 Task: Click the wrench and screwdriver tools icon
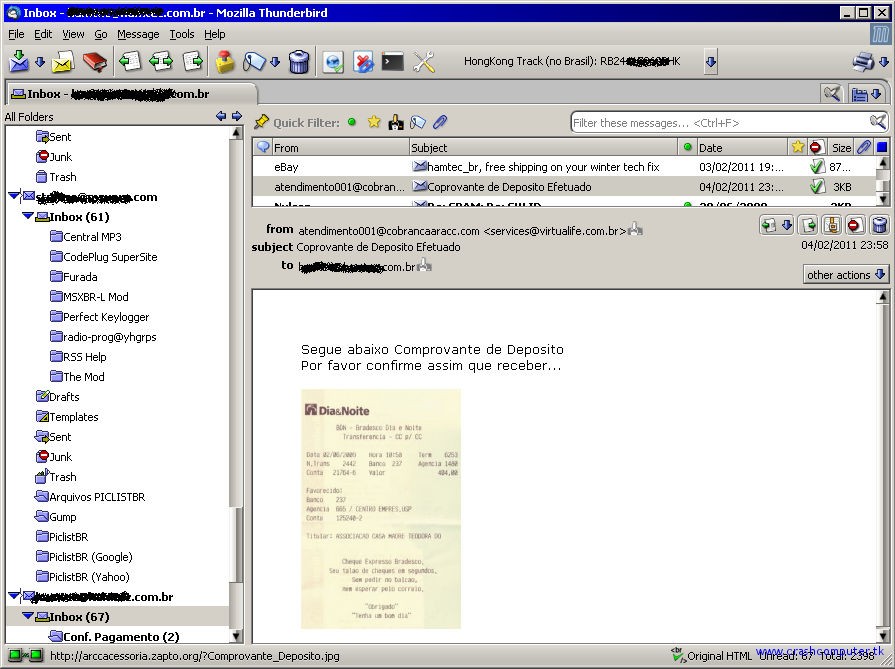coord(424,62)
